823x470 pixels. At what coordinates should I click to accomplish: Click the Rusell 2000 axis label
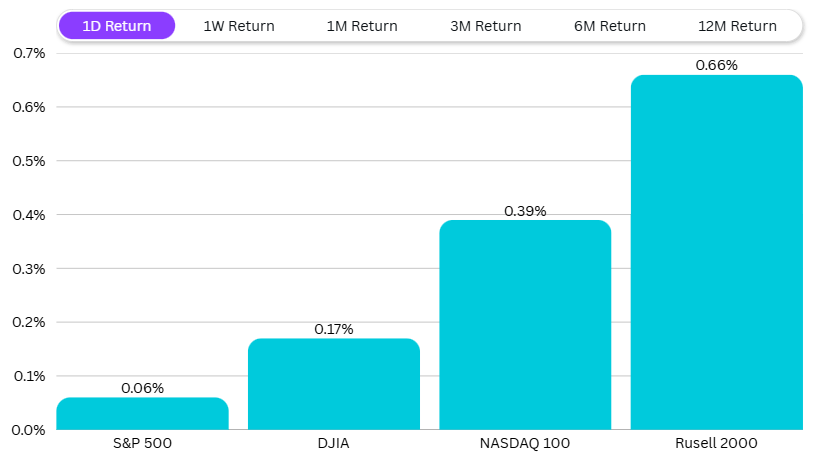coord(716,443)
